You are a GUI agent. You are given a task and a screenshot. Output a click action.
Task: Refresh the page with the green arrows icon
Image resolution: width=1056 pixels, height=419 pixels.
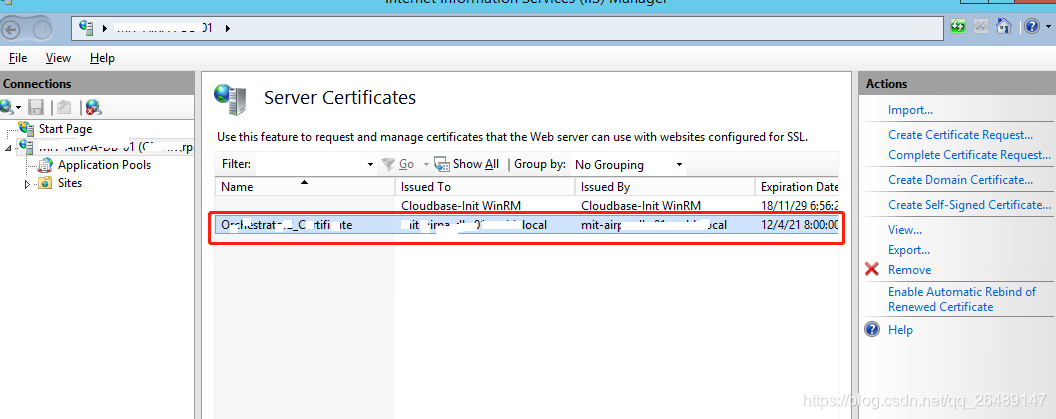(x=958, y=27)
